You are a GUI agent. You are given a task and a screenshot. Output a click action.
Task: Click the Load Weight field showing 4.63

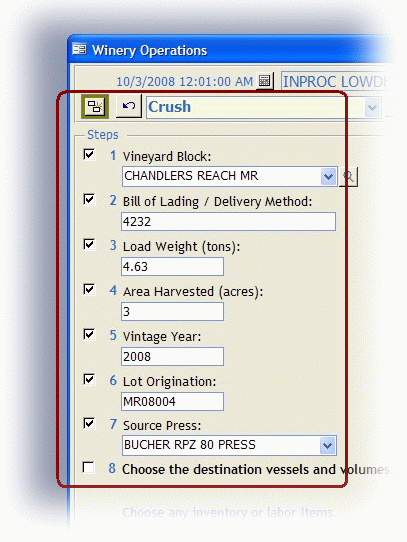point(172,267)
